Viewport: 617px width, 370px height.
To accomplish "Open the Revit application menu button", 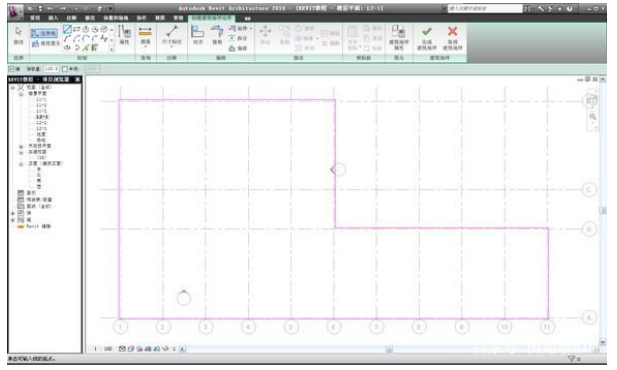I will pyautogui.click(x=16, y=11).
